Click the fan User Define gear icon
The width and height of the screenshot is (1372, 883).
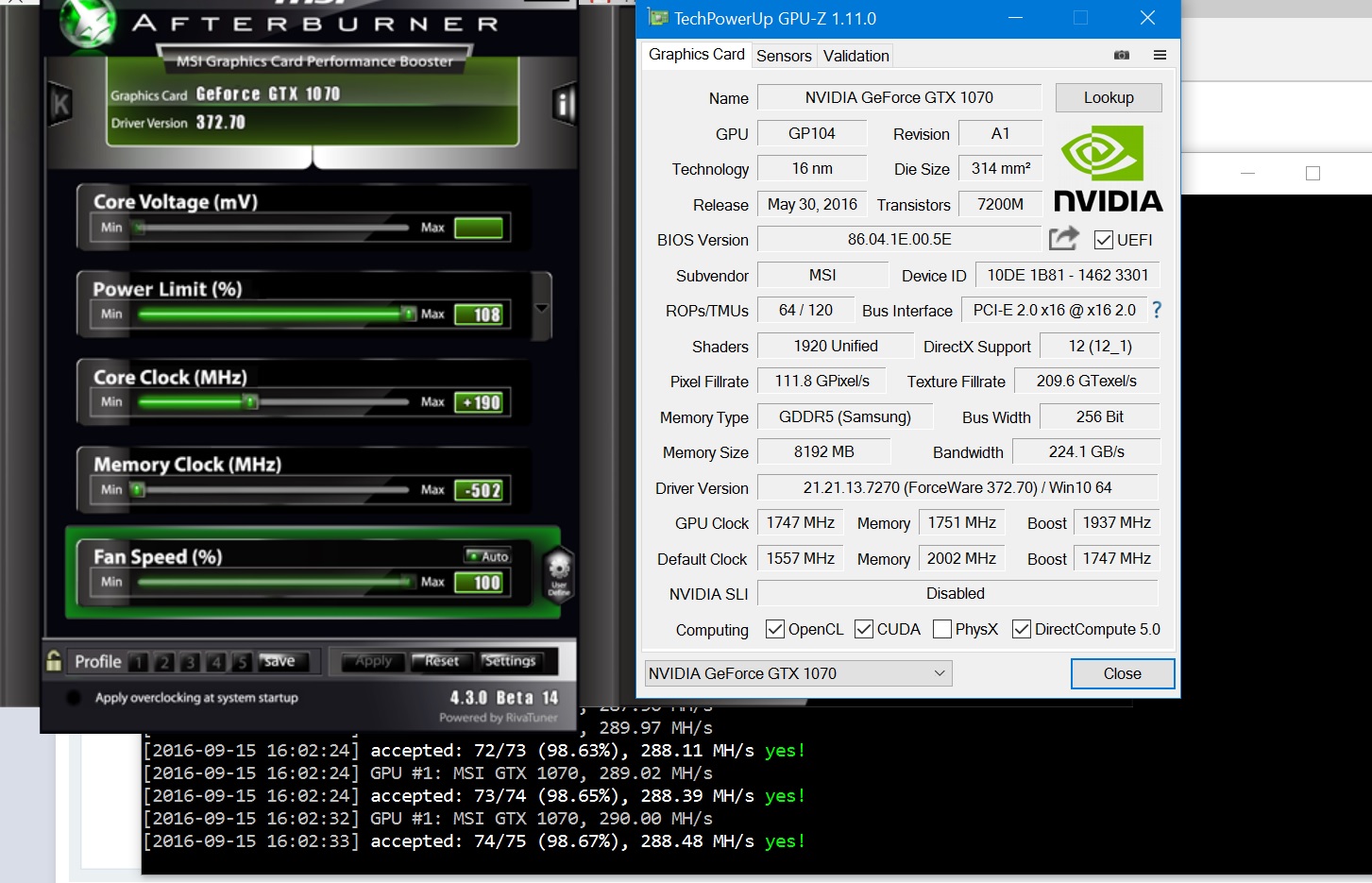[x=559, y=572]
